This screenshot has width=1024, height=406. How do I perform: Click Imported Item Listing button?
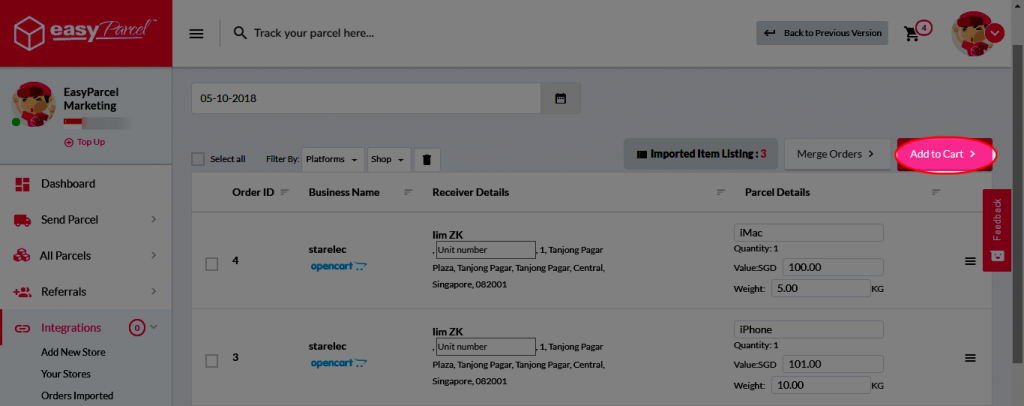(701, 154)
